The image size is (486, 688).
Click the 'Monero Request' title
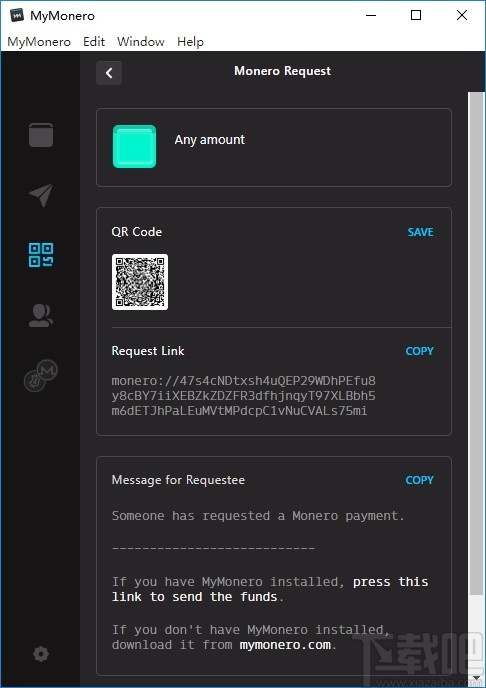[x=282, y=71]
